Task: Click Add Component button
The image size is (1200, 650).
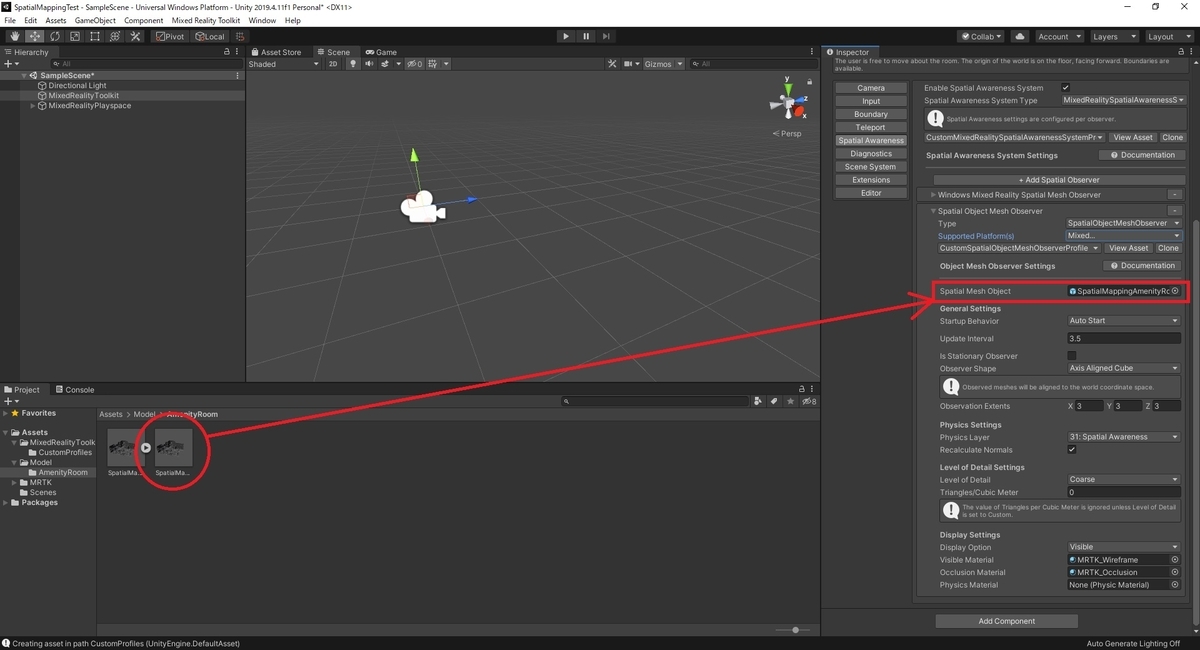Action: (1007, 621)
